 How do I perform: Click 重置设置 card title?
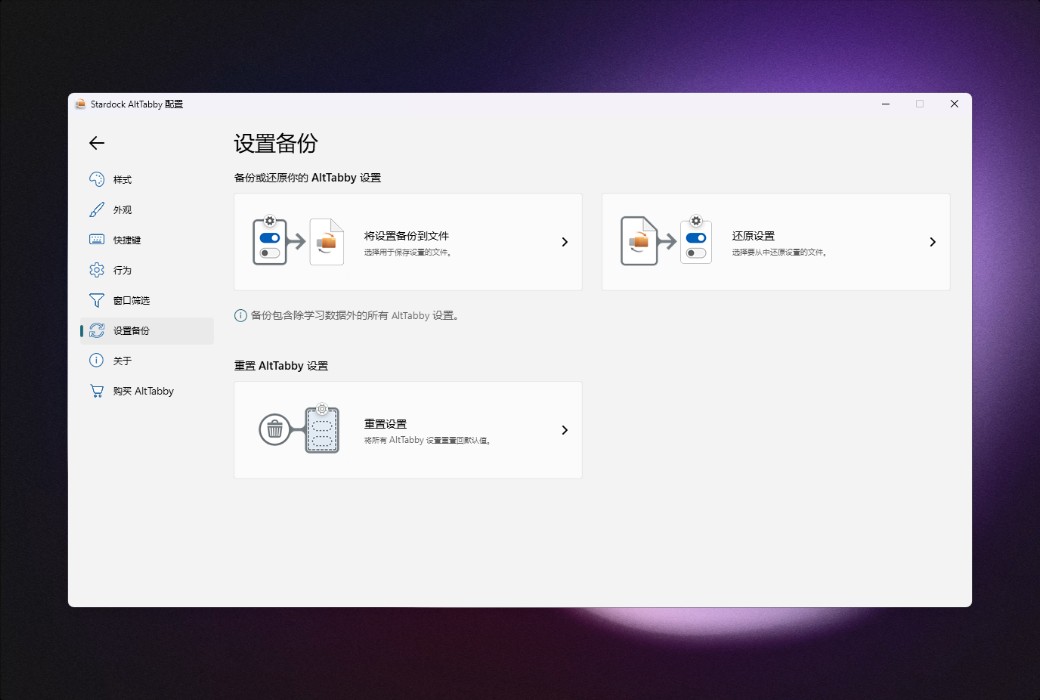coord(385,423)
